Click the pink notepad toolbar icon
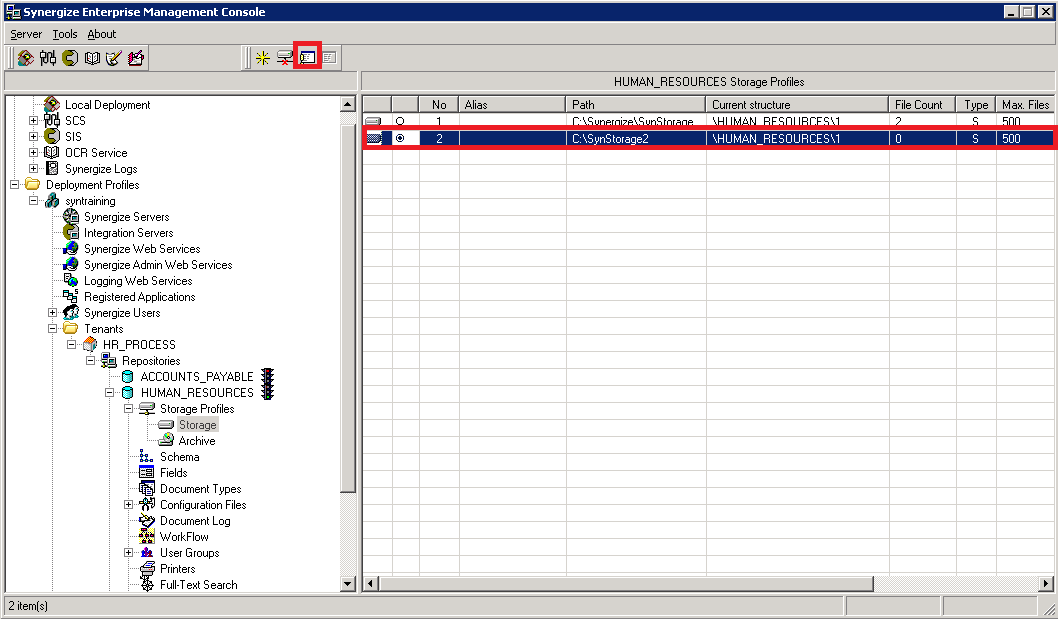Screen dimensions: 1058x619 136,58
